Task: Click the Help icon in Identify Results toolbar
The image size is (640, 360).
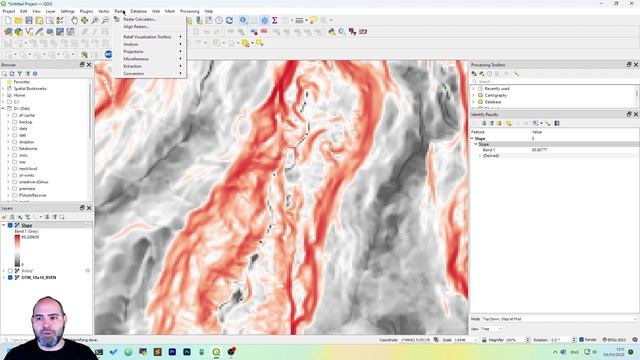Action: coord(557,123)
